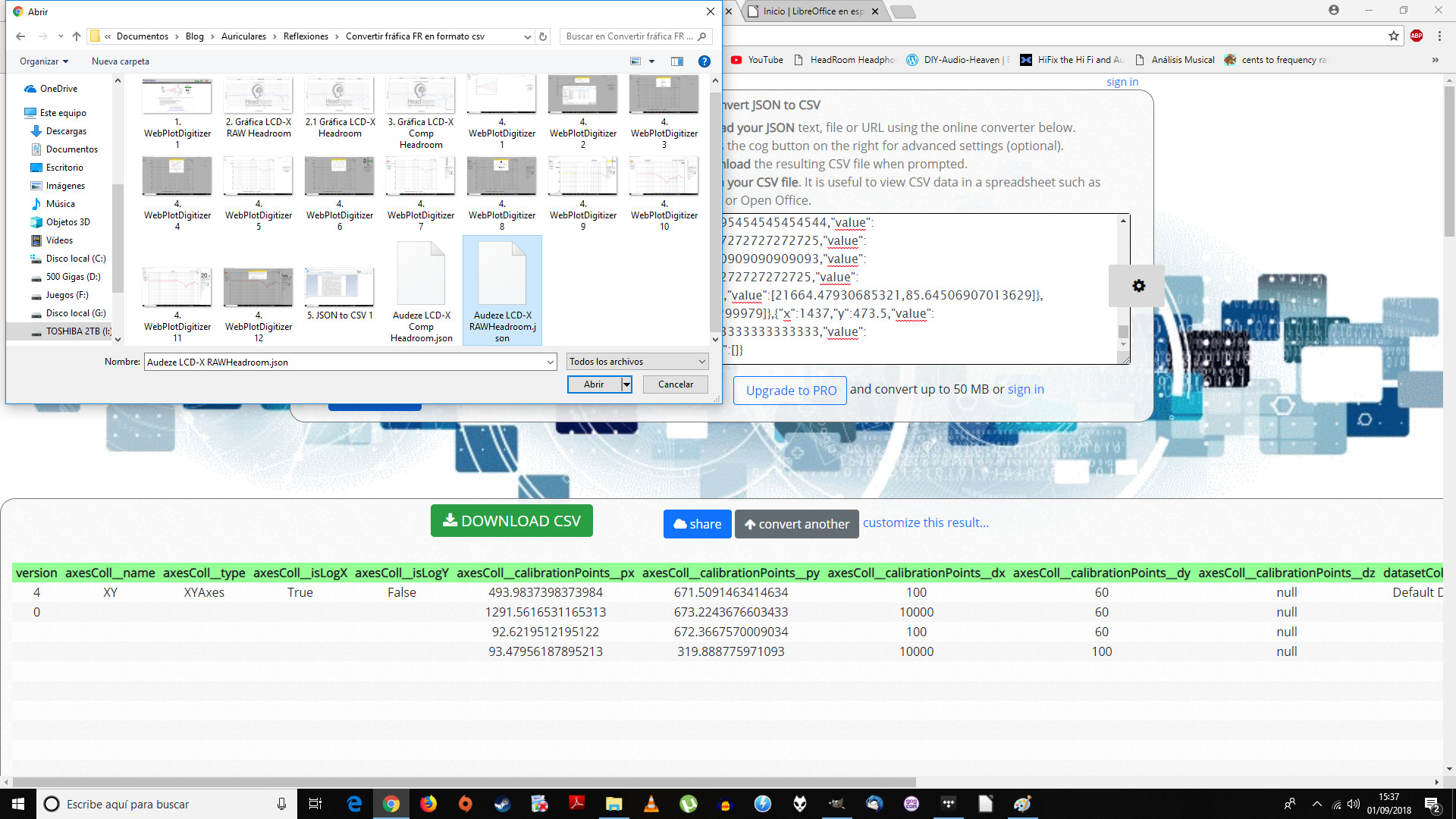
Task: Click the Adblock Plus extension icon
Action: [x=1416, y=36]
